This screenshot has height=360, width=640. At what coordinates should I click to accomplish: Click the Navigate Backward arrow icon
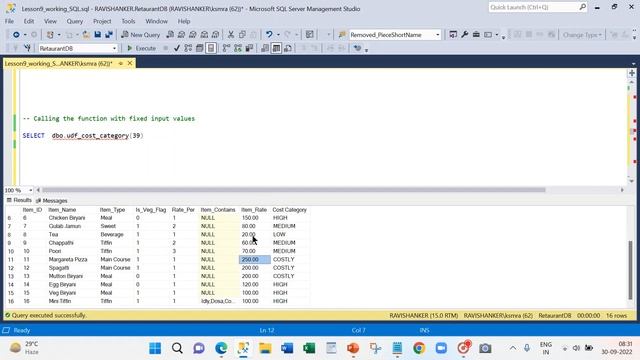16,35
